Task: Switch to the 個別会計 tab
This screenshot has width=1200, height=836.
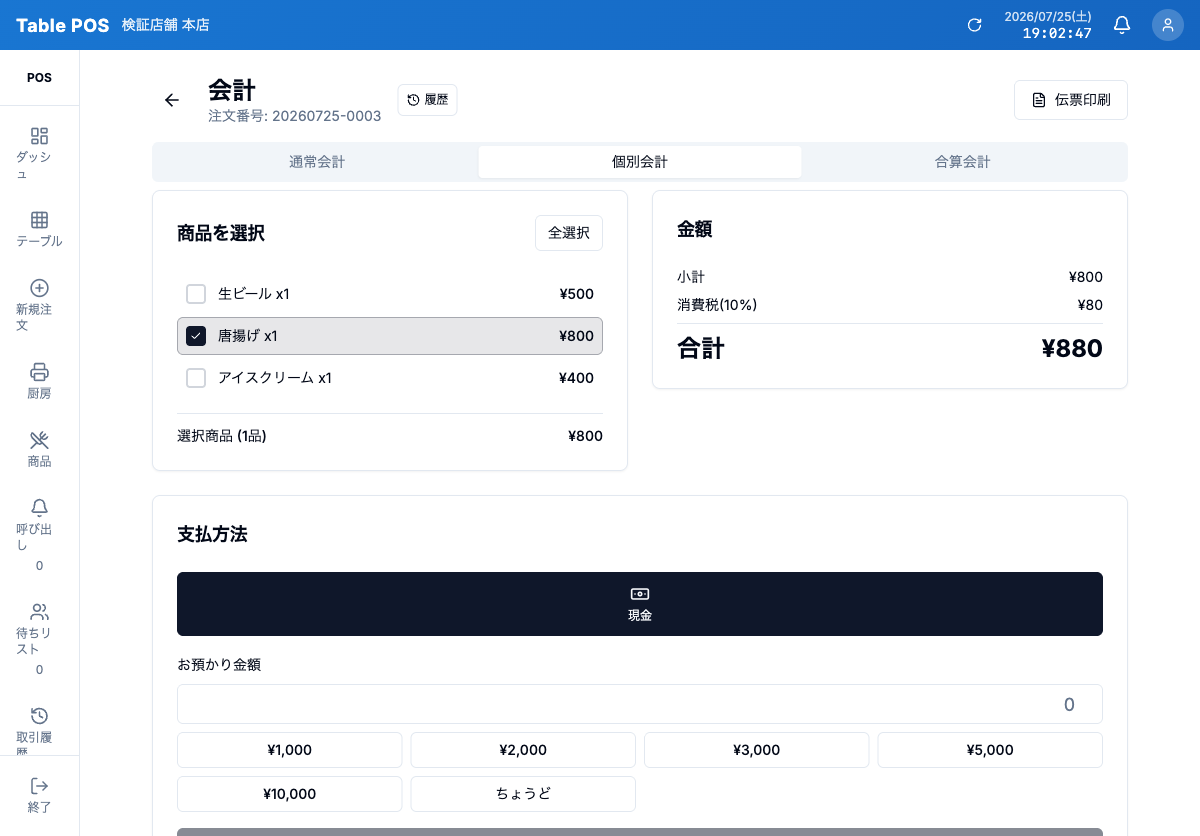Action: point(640,162)
